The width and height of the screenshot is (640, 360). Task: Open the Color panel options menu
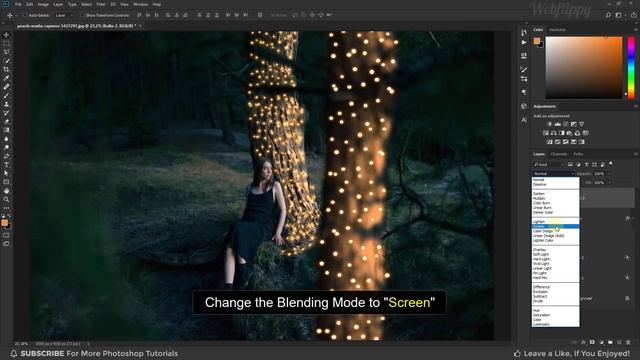(x=635, y=30)
